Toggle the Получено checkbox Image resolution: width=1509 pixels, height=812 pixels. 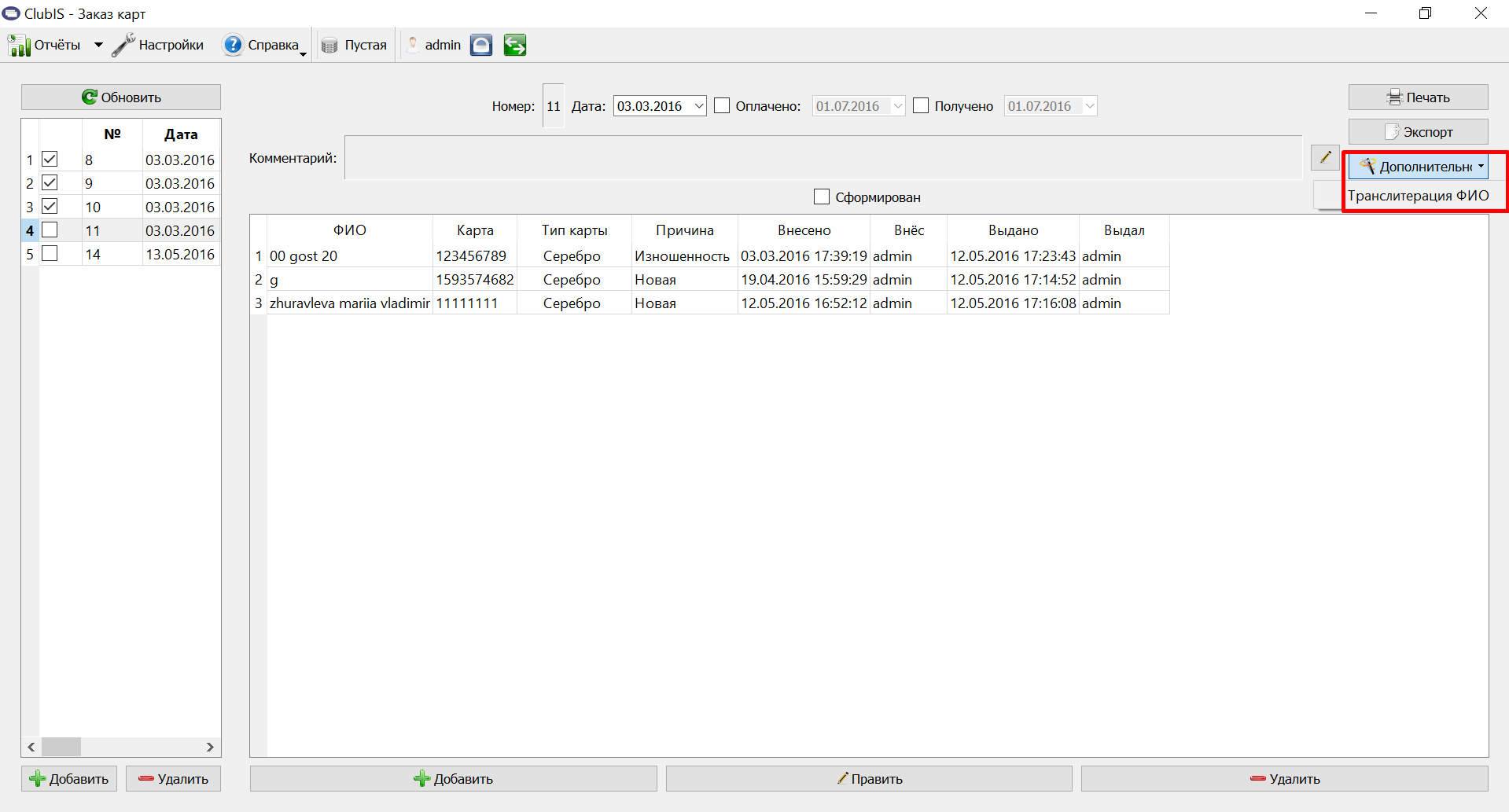click(921, 106)
